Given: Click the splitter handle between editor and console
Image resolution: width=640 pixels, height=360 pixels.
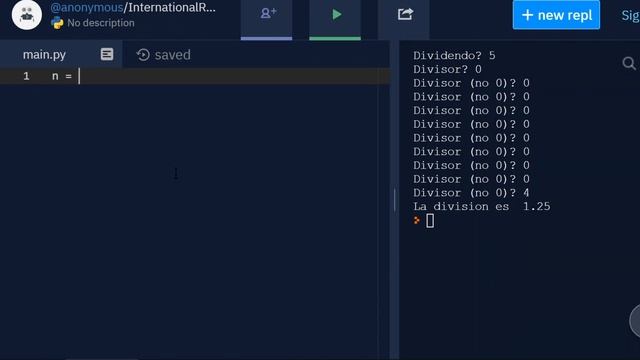Looking at the screenshot, I should pyautogui.click(x=394, y=200).
